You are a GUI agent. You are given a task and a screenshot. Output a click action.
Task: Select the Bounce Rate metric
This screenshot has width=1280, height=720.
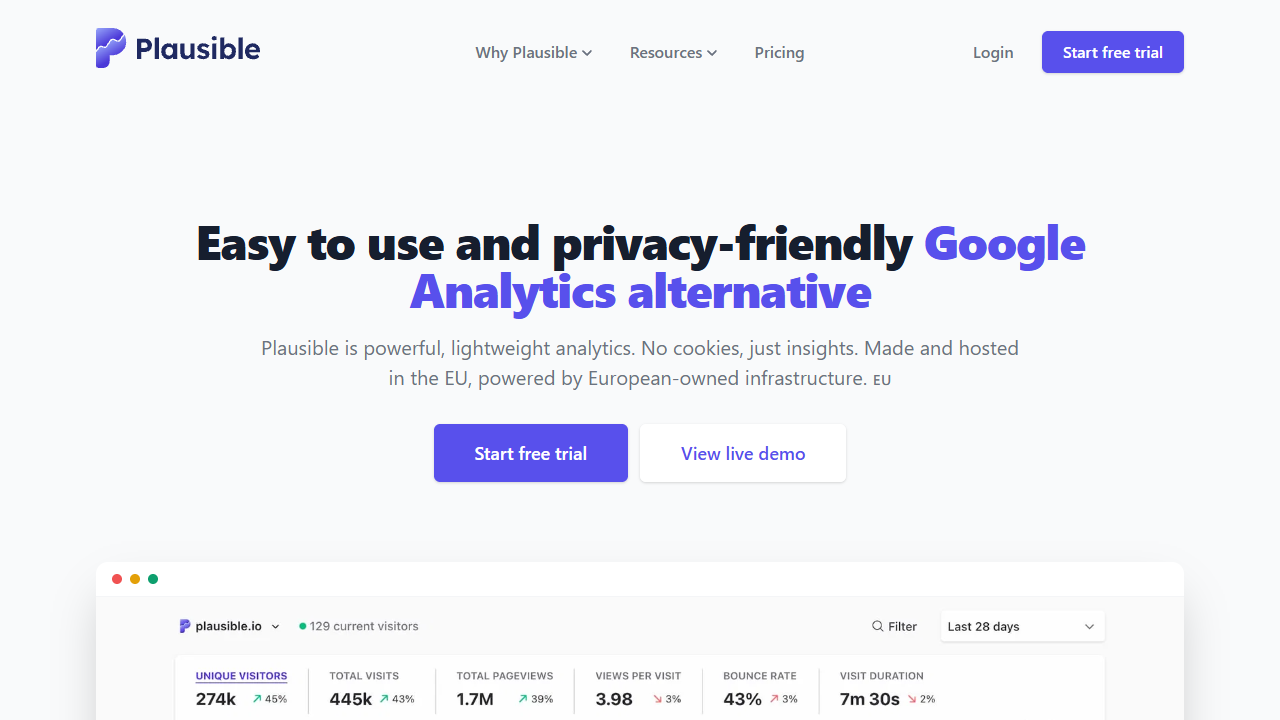760,676
